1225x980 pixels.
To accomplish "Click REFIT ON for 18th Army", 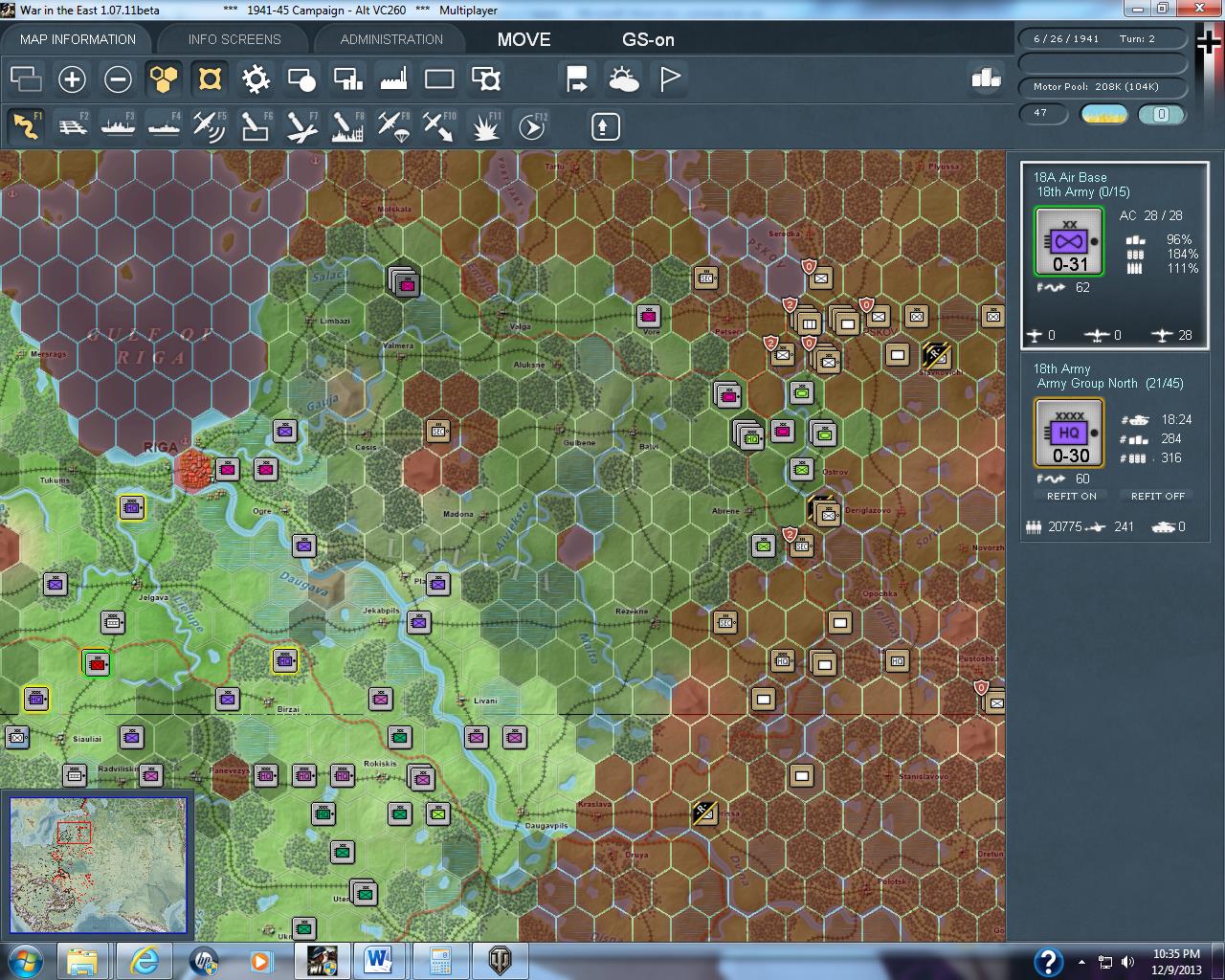I will click(1071, 496).
